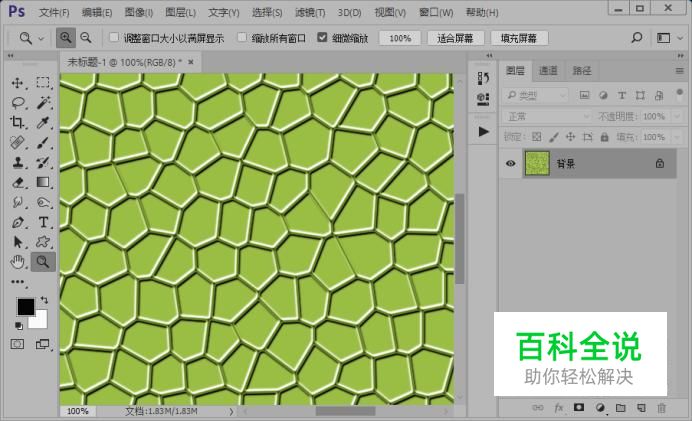
Task: Expand the status bar info arrow
Action: [231, 411]
